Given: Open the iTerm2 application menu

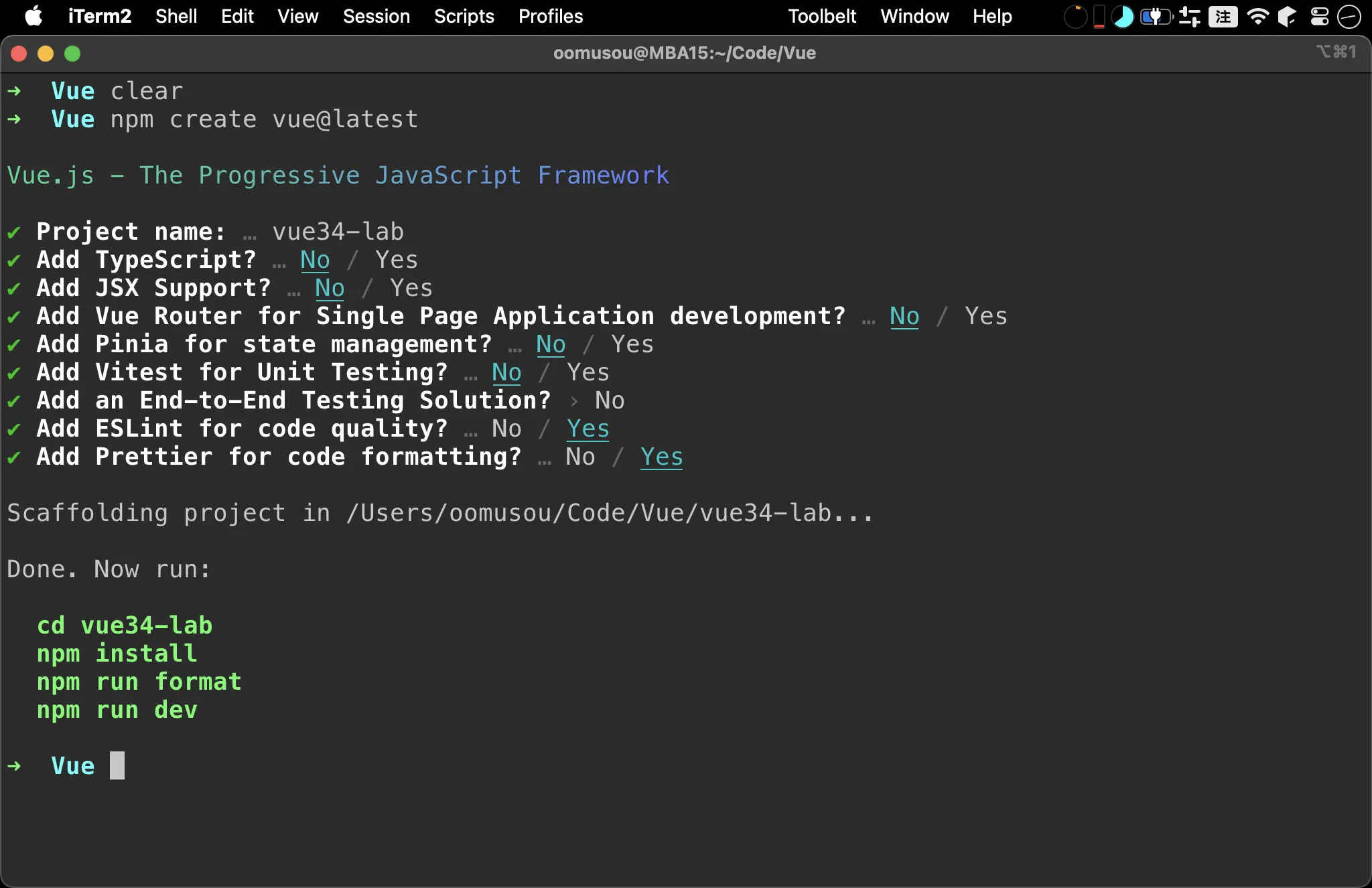Looking at the screenshot, I should [x=100, y=16].
